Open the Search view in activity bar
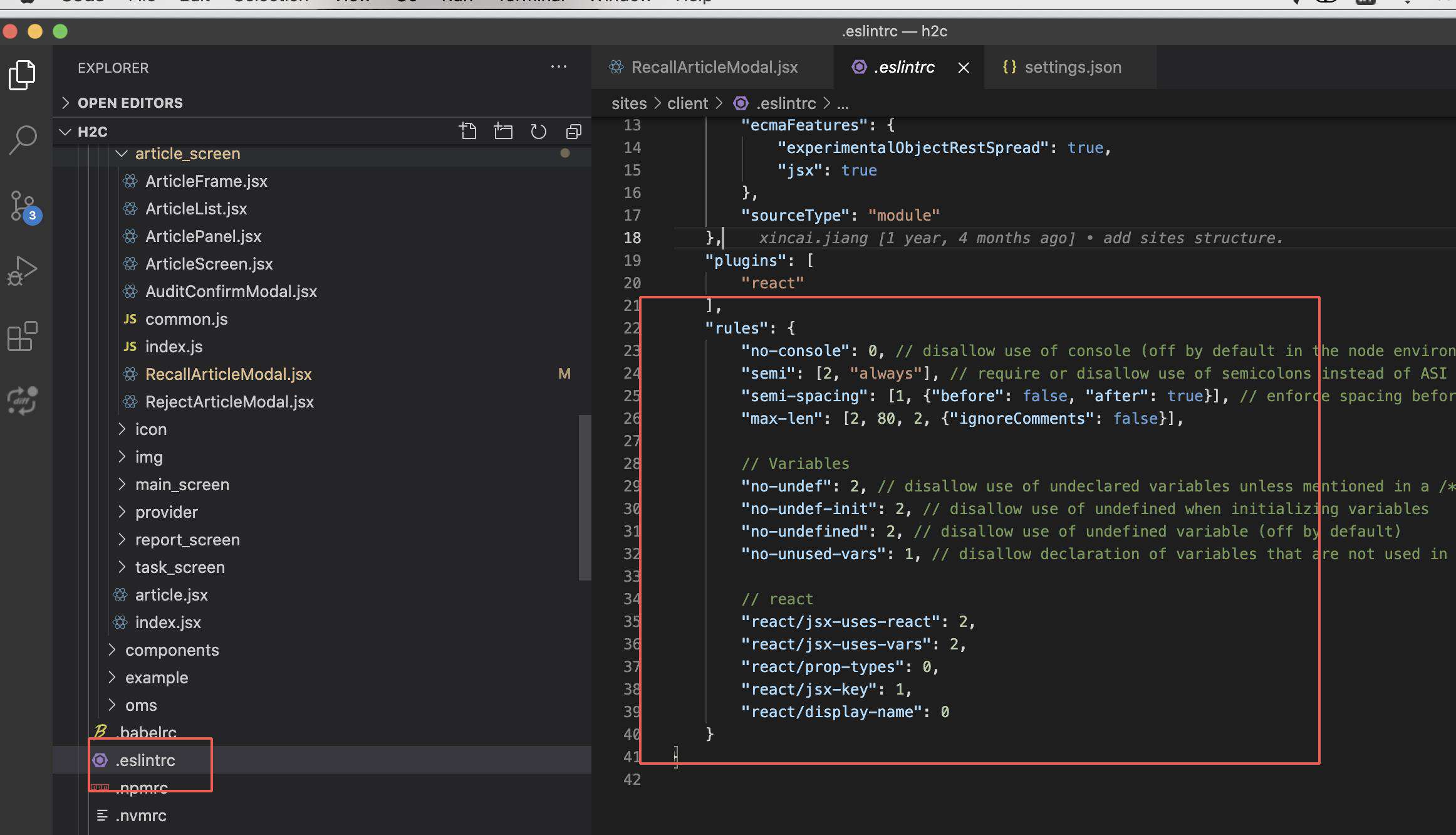The width and height of the screenshot is (1456, 835). click(x=23, y=140)
